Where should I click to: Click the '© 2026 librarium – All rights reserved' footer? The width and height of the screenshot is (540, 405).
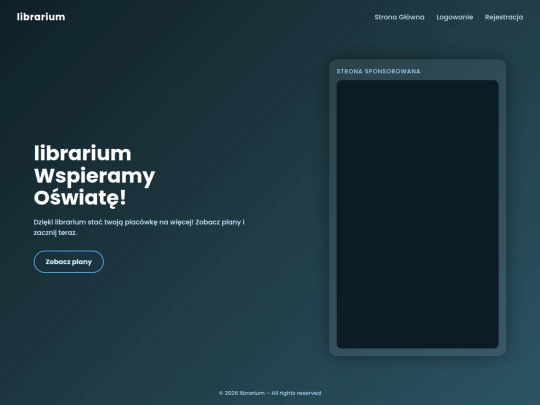click(270, 393)
